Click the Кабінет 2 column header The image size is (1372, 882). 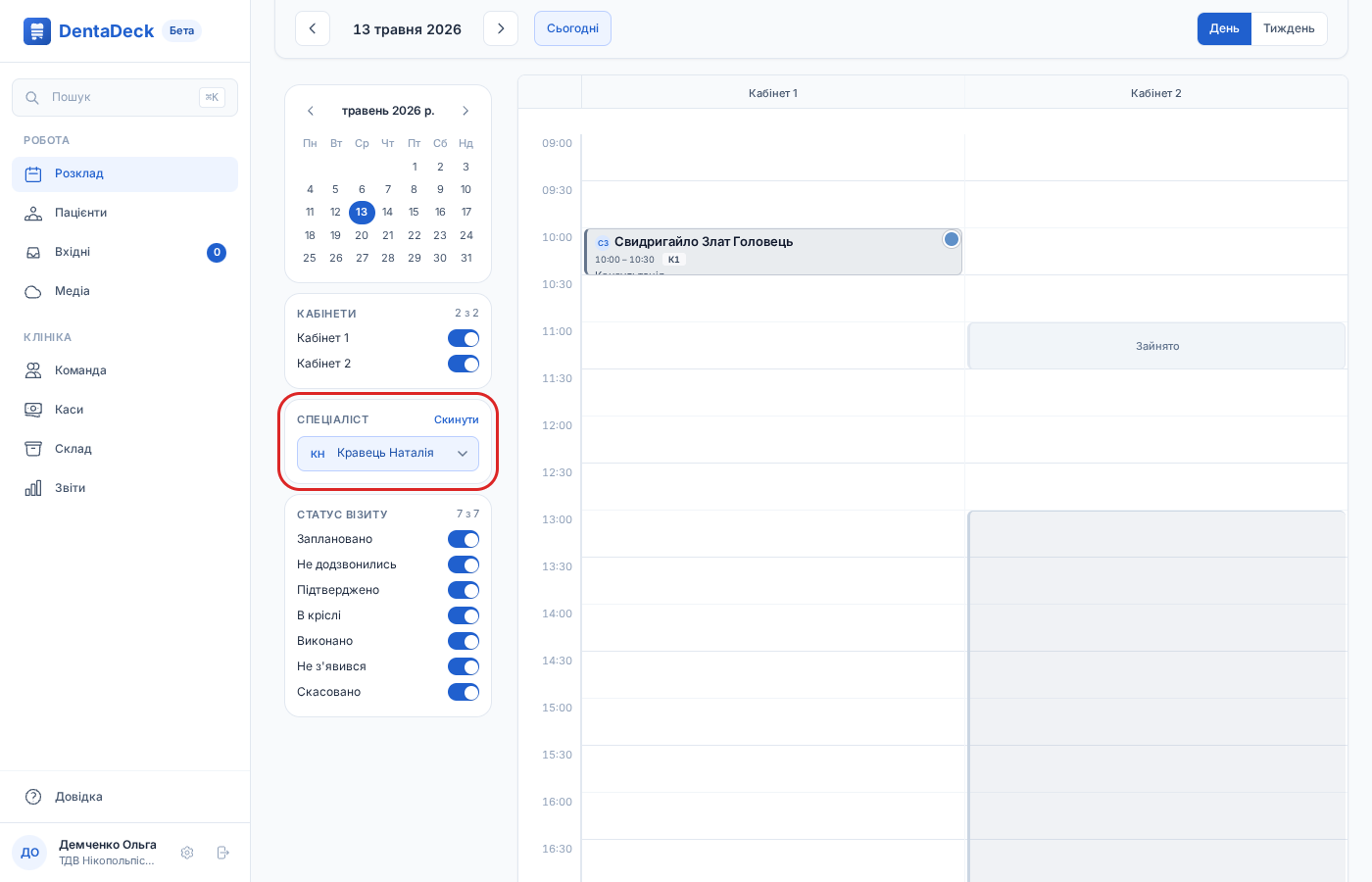click(x=1156, y=93)
